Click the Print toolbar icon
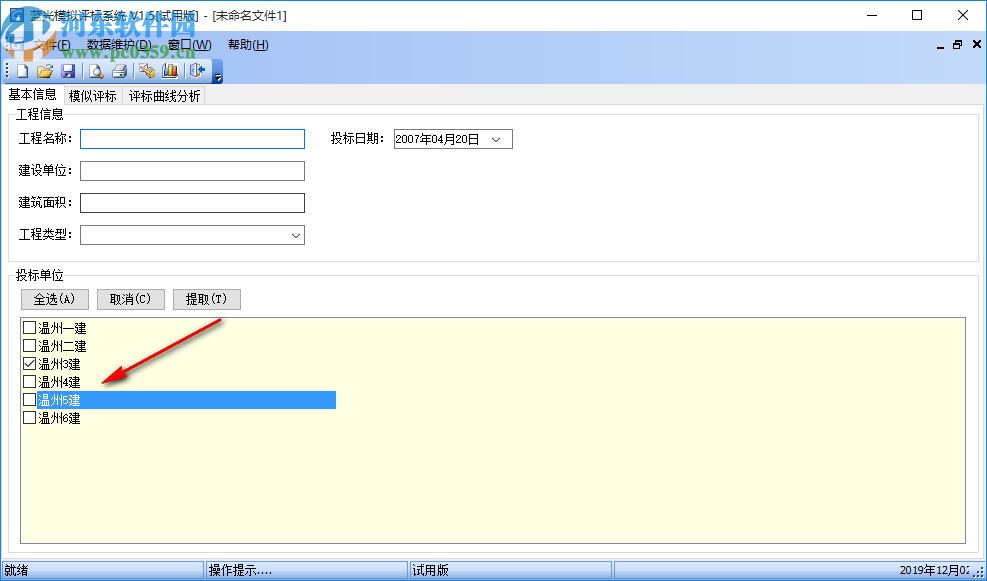This screenshot has height=581, width=987. point(120,70)
